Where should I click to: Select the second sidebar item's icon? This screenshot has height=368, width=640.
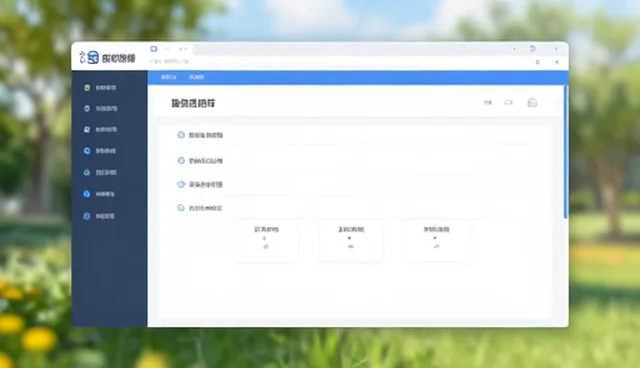coord(87,109)
